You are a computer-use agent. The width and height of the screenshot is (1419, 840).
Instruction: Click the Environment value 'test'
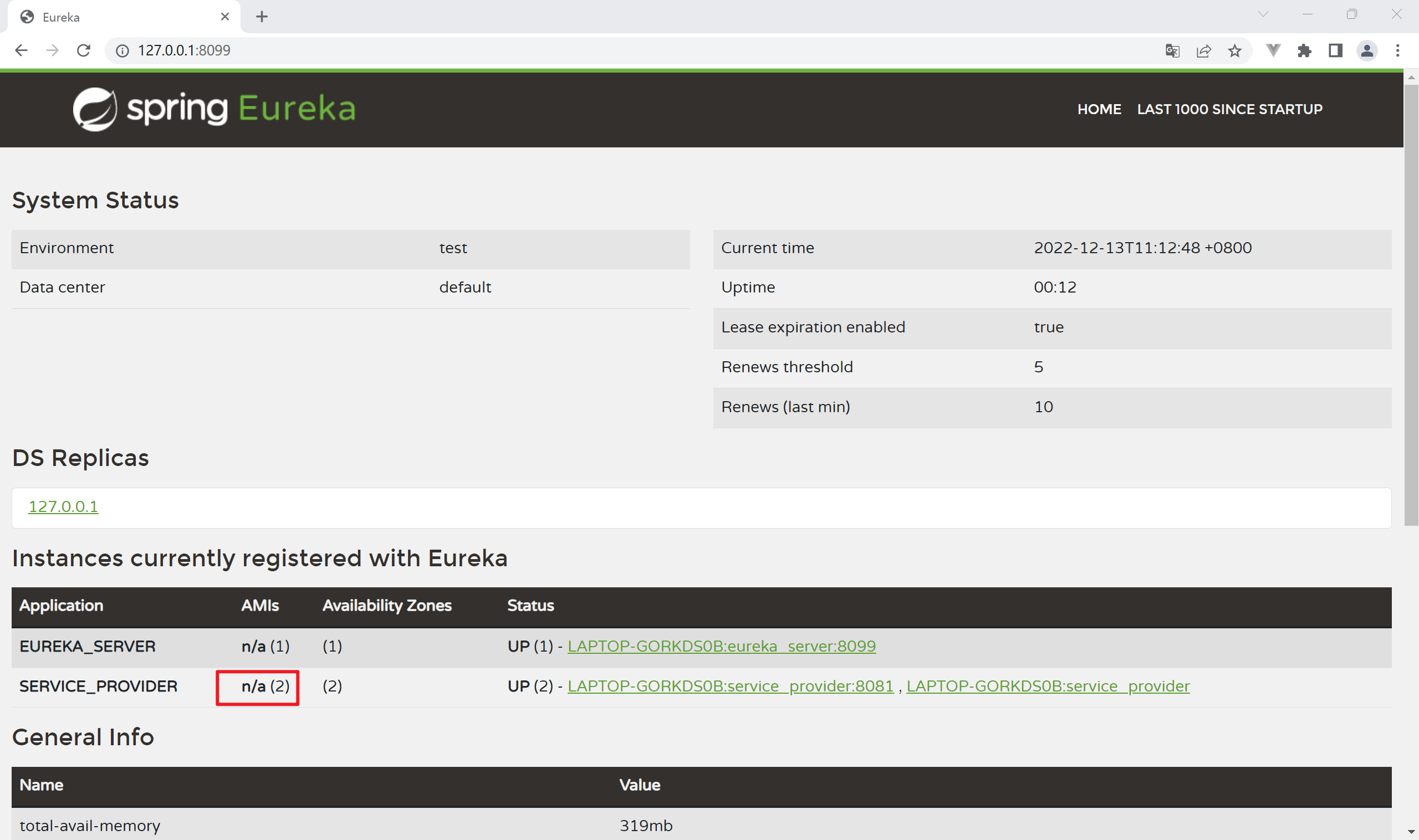tap(453, 248)
